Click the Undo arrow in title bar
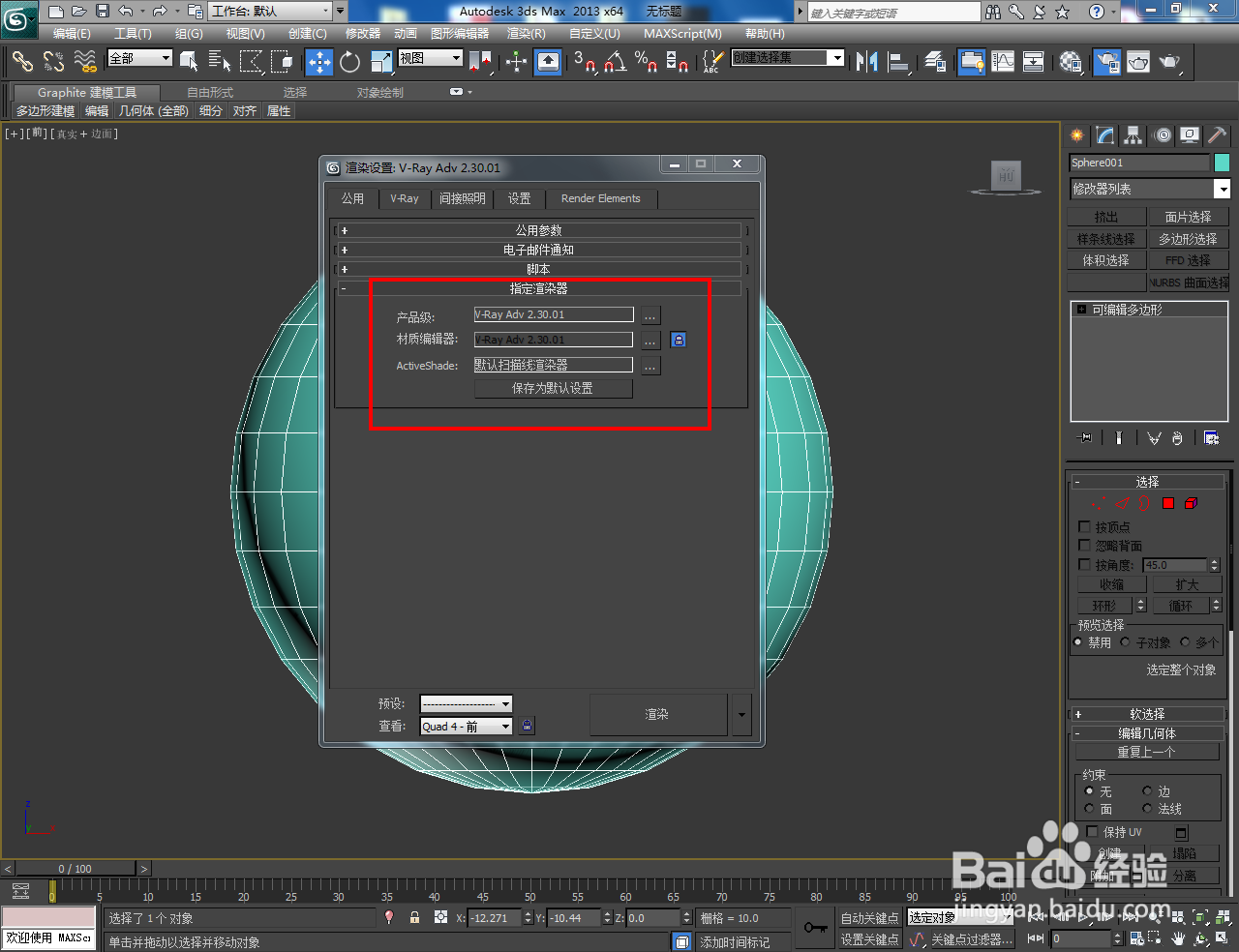Image resolution: width=1239 pixels, height=952 pixels. (126, 12)
